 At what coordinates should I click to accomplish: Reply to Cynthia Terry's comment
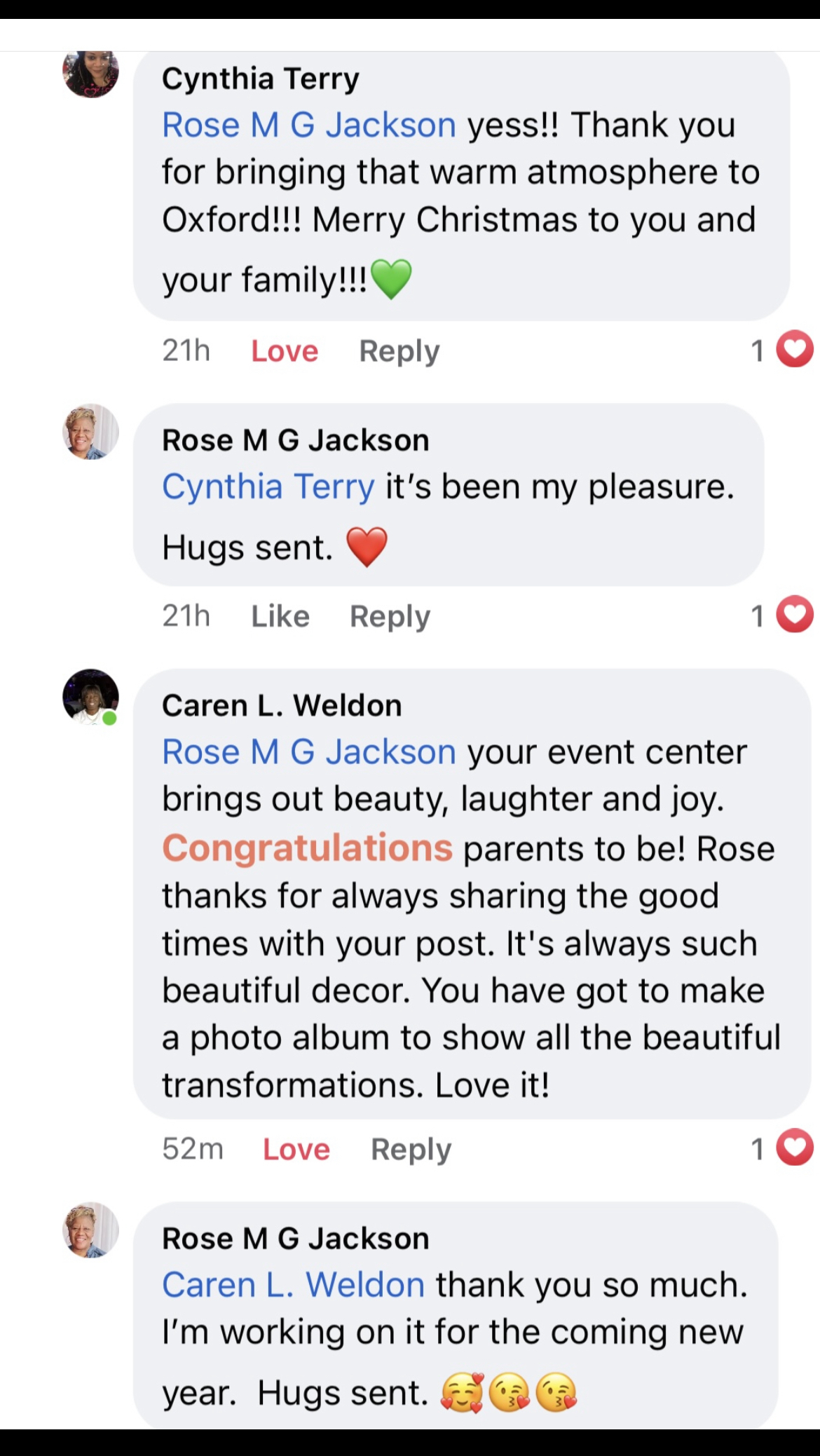(399, 351)
